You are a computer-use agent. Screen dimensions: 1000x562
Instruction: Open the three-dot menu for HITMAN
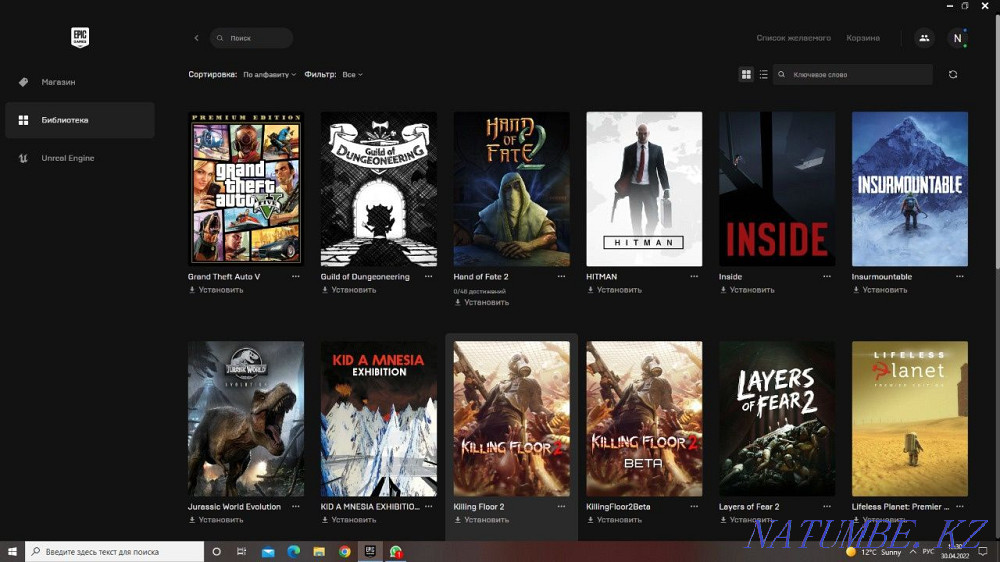click(x=693, y=276)
